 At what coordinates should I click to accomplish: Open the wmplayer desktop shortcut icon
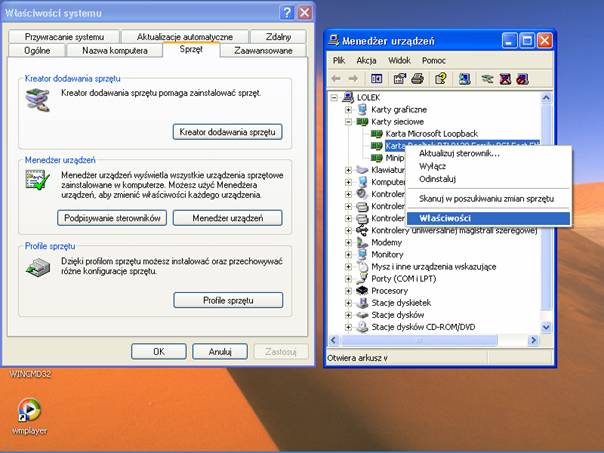point(29,409)
